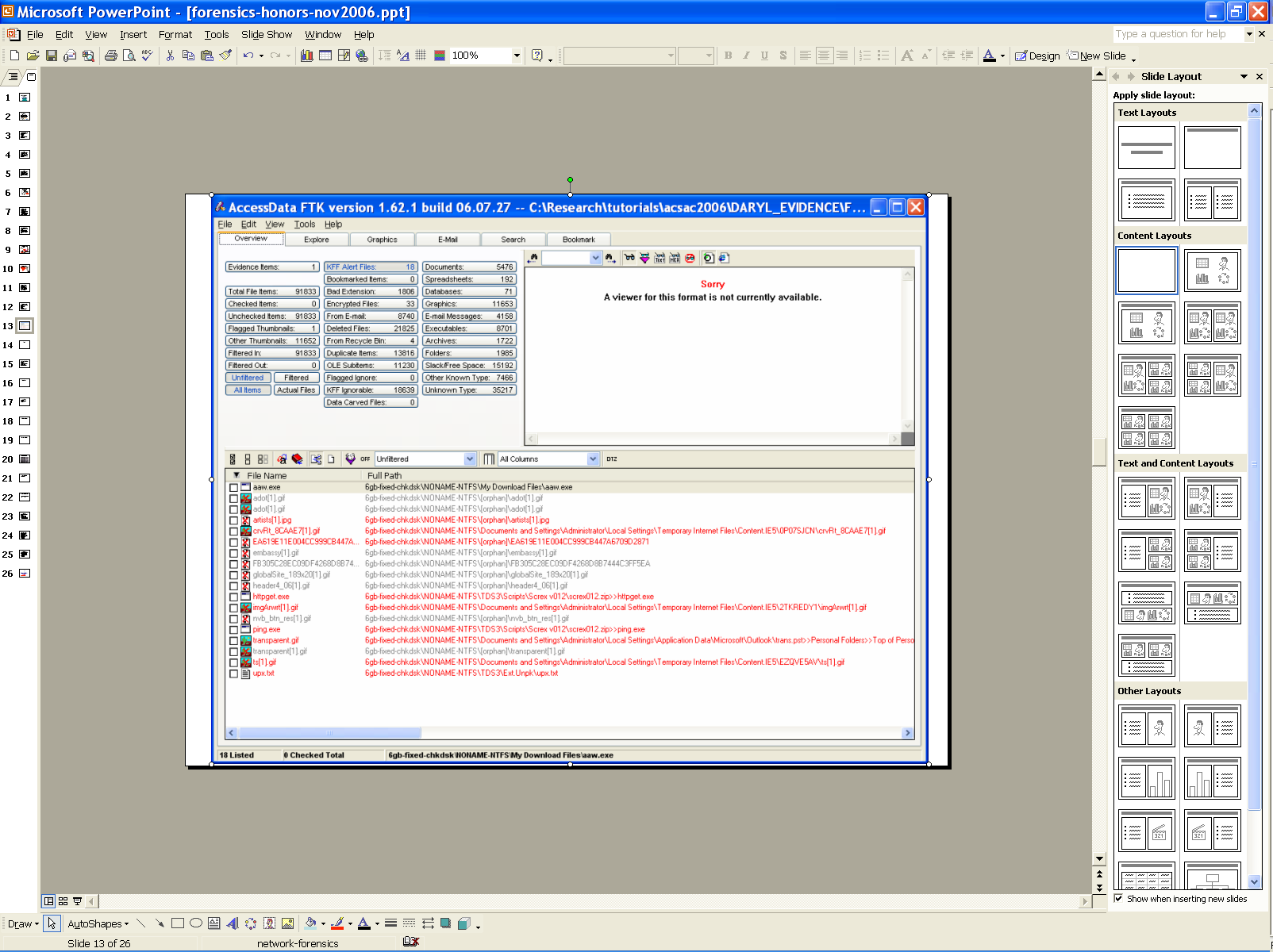This screenshot has height=952, width=1273.
Task: Insert Clip Art
Action: (269, 923)
